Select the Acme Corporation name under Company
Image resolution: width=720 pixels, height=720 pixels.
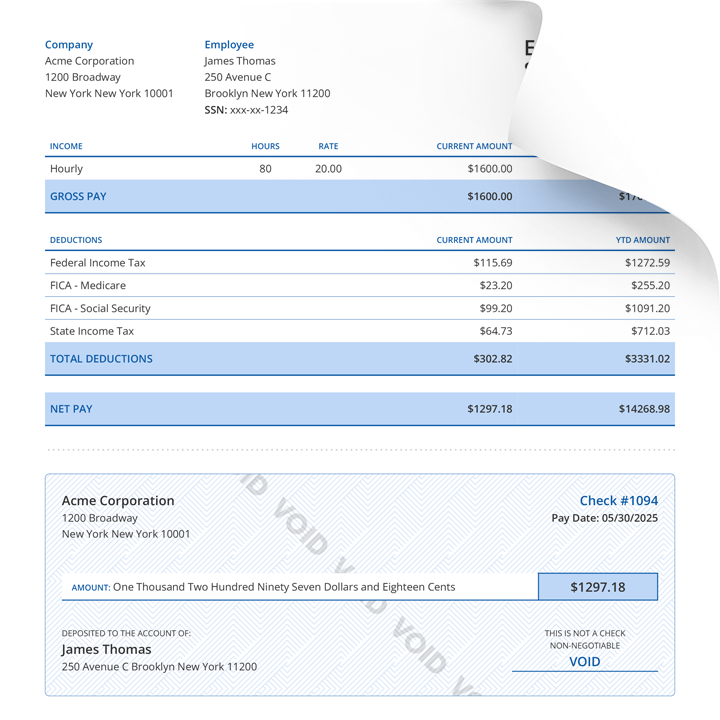[x=90, y=61]
